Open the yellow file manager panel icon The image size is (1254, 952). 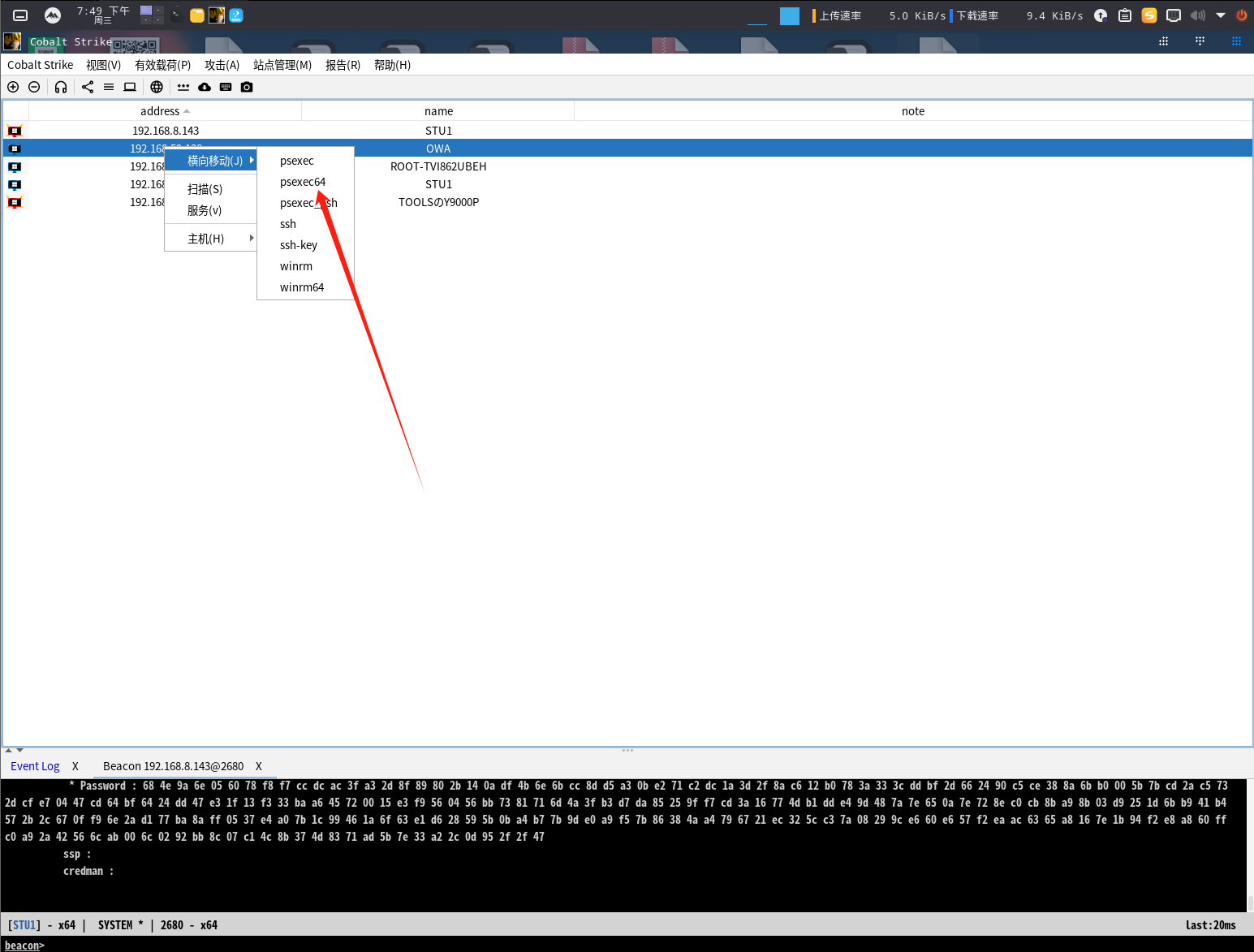click(196, 15)
